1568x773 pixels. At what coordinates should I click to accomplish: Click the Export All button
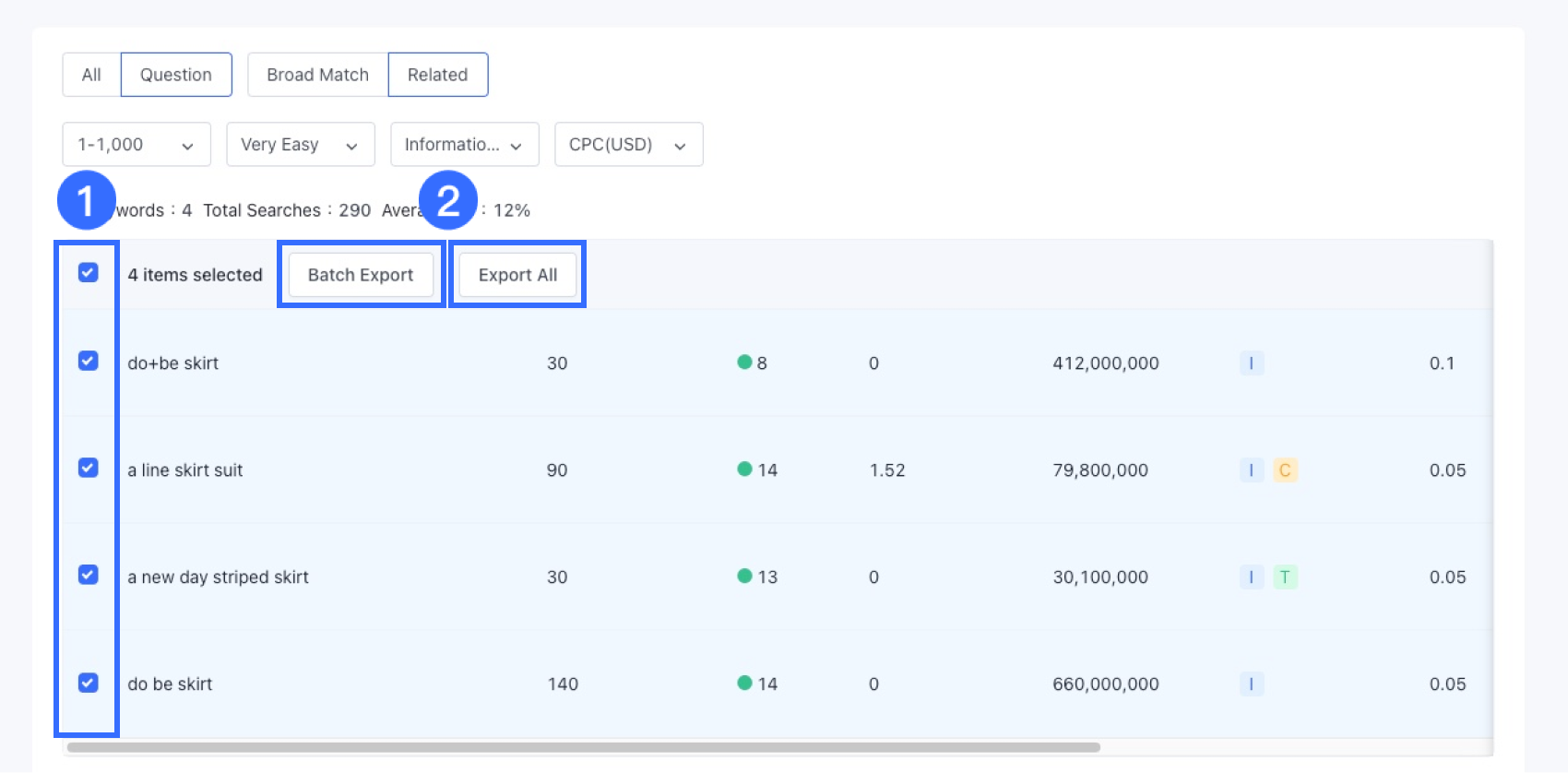point(517,275)
